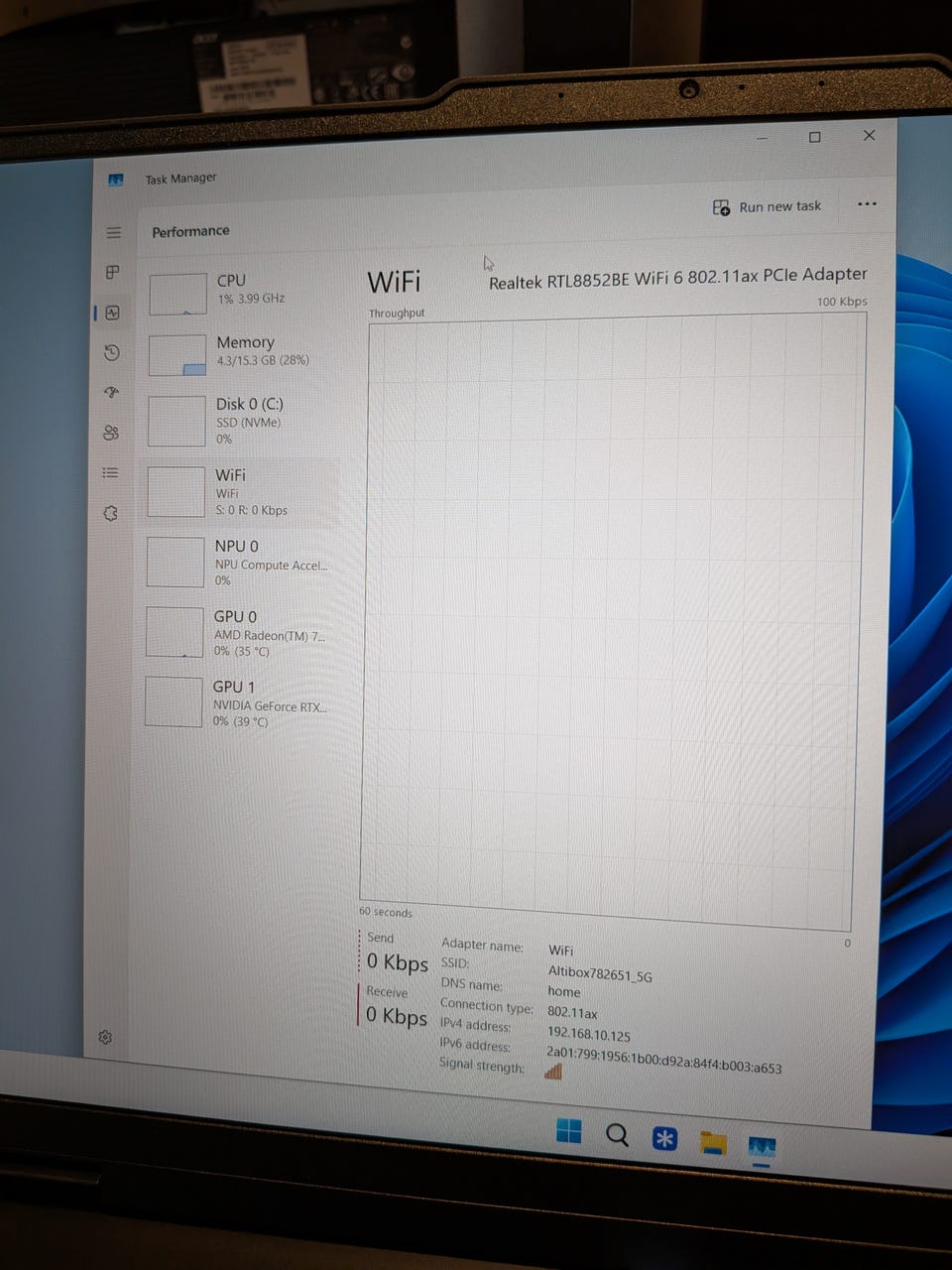Open the Users page icon
The height and width of the screenshot is (1270, 952).
click(111, 433)
